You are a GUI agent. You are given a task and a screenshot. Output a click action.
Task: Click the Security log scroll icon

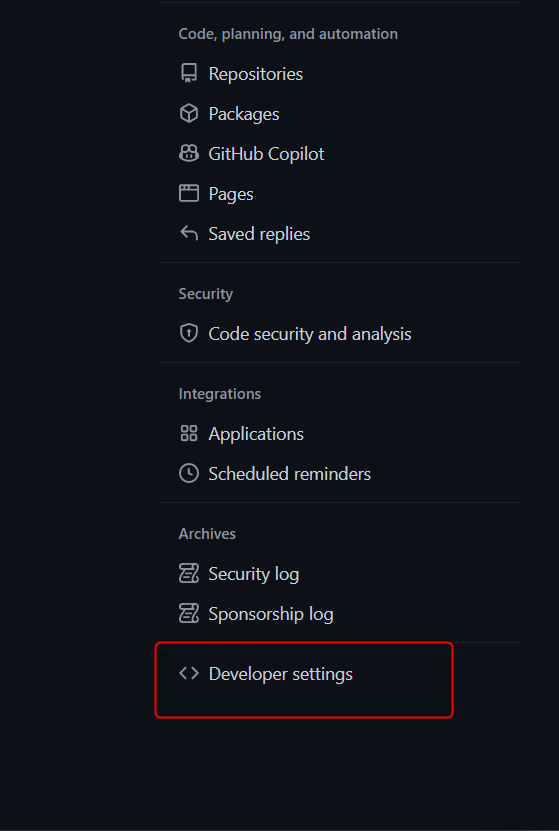coord(189,573)
